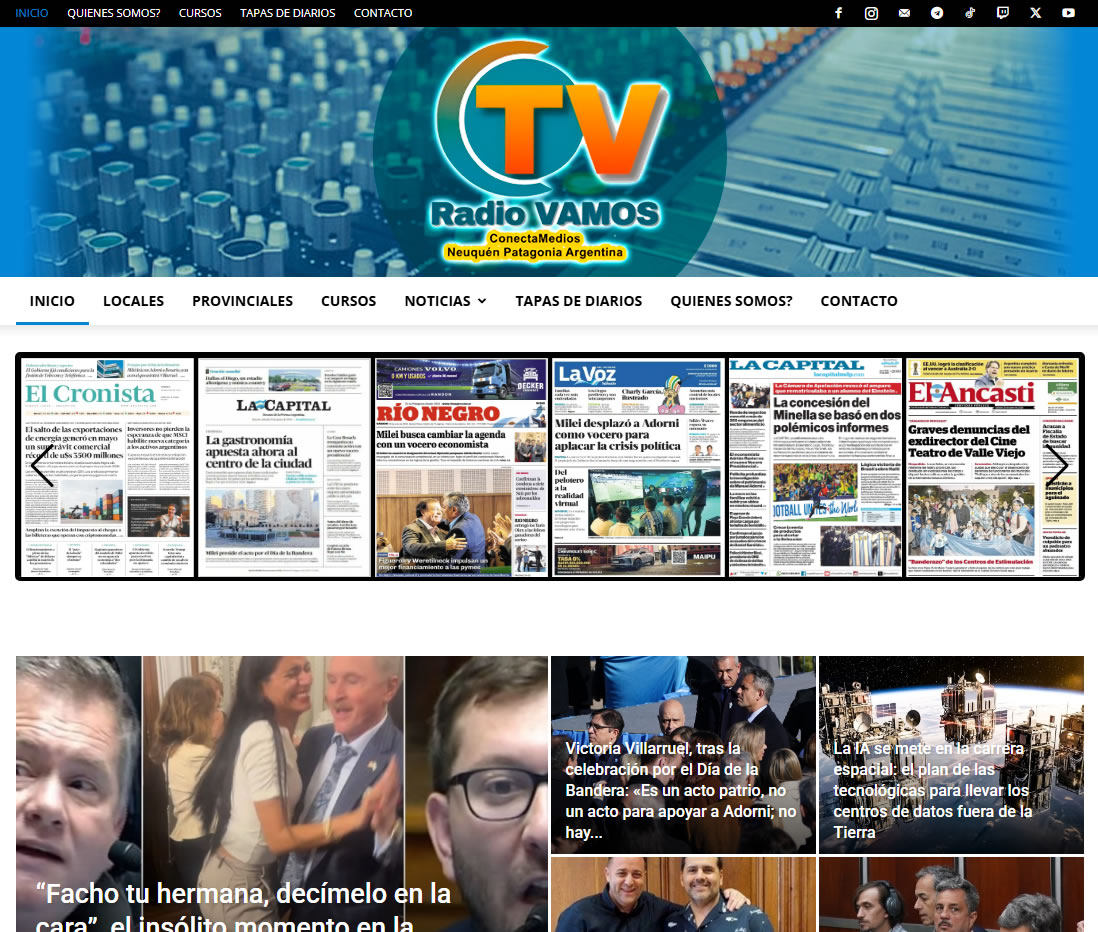
Task: Open article showing man wearing headphones
Action: pyautogui.click(x=951, y=894)
